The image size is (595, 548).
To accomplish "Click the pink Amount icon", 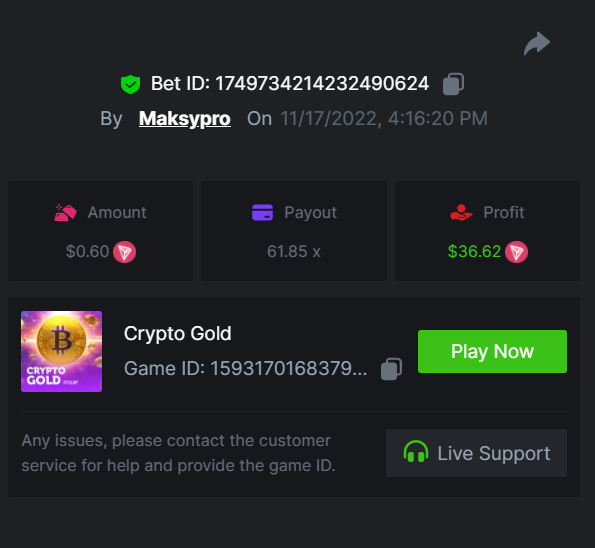I will tap(65, 213).
